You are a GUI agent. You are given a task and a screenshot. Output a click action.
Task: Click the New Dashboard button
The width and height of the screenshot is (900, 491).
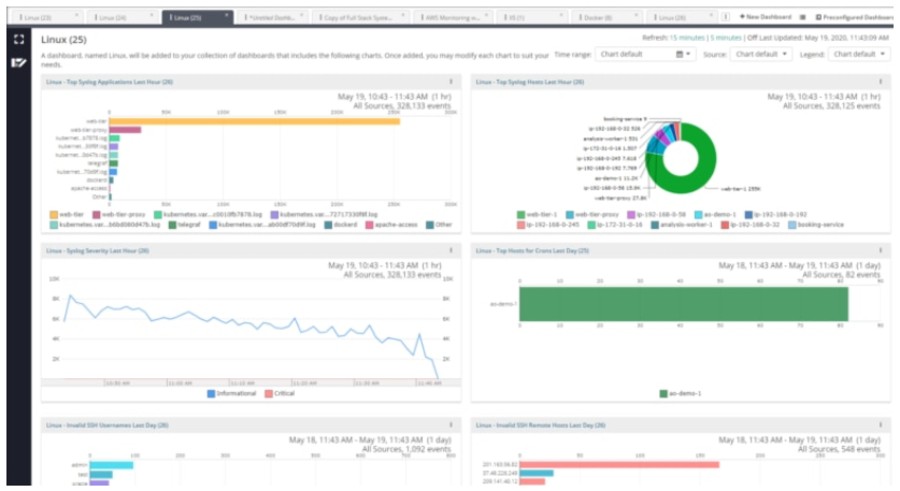(x=765, y=17)
